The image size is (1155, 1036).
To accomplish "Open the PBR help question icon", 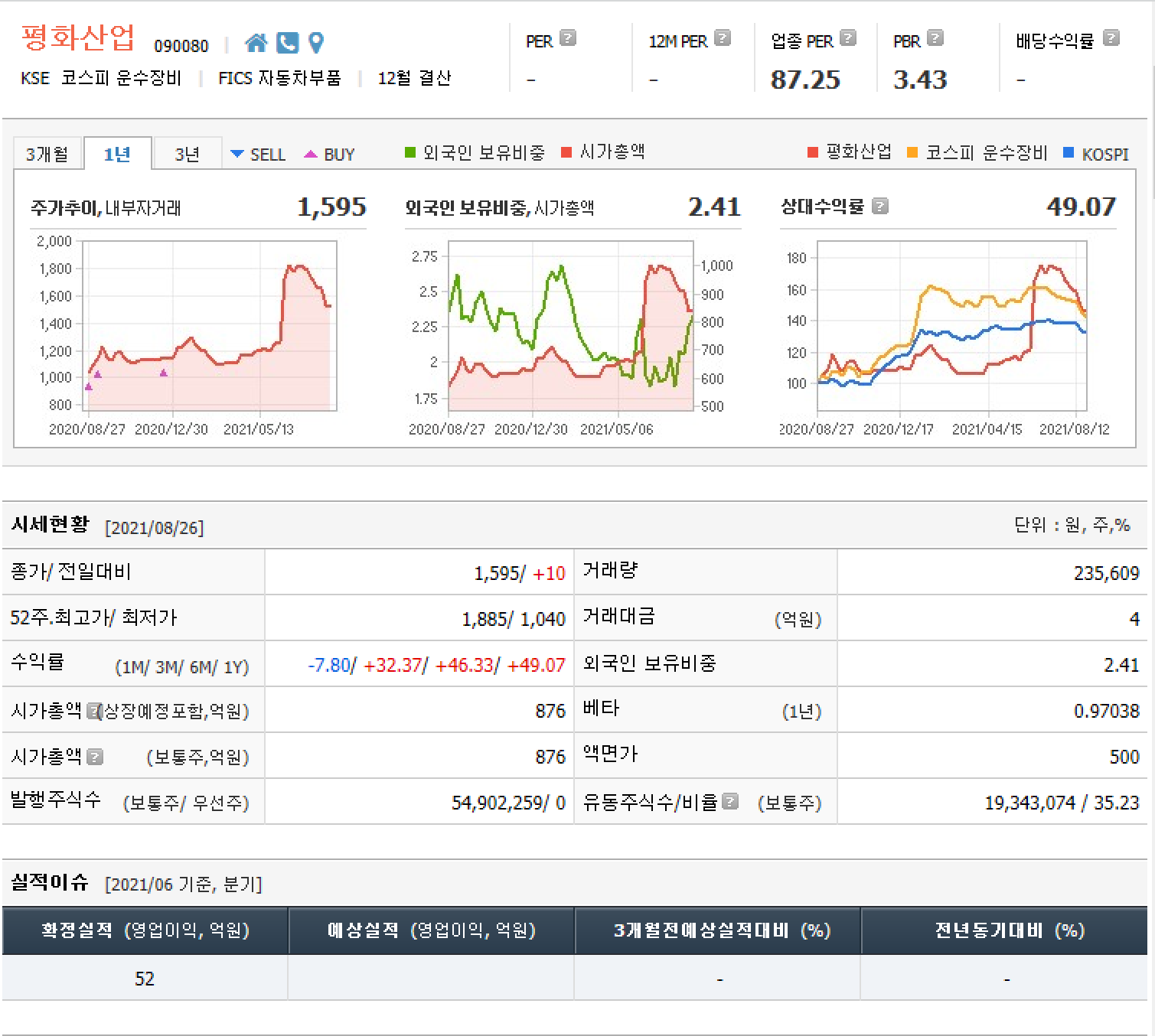I will (935, 37).
